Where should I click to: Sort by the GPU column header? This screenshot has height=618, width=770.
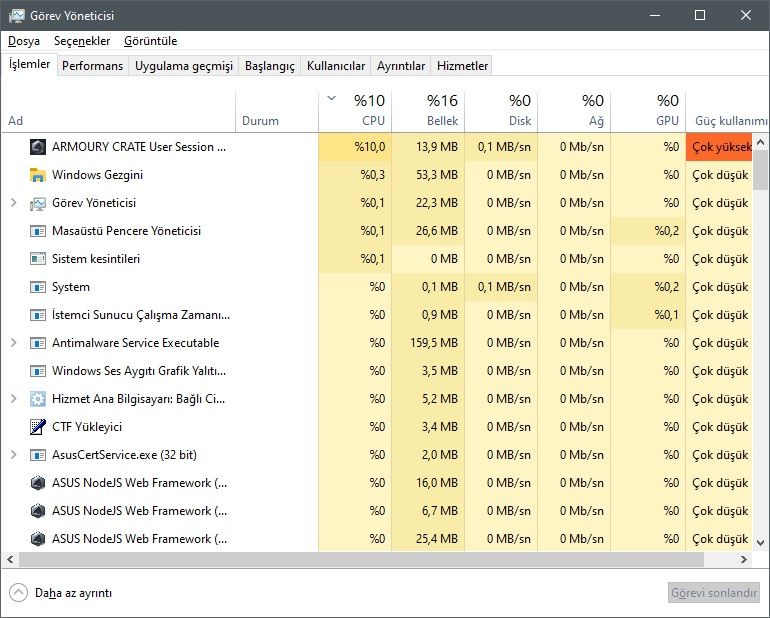648,112
